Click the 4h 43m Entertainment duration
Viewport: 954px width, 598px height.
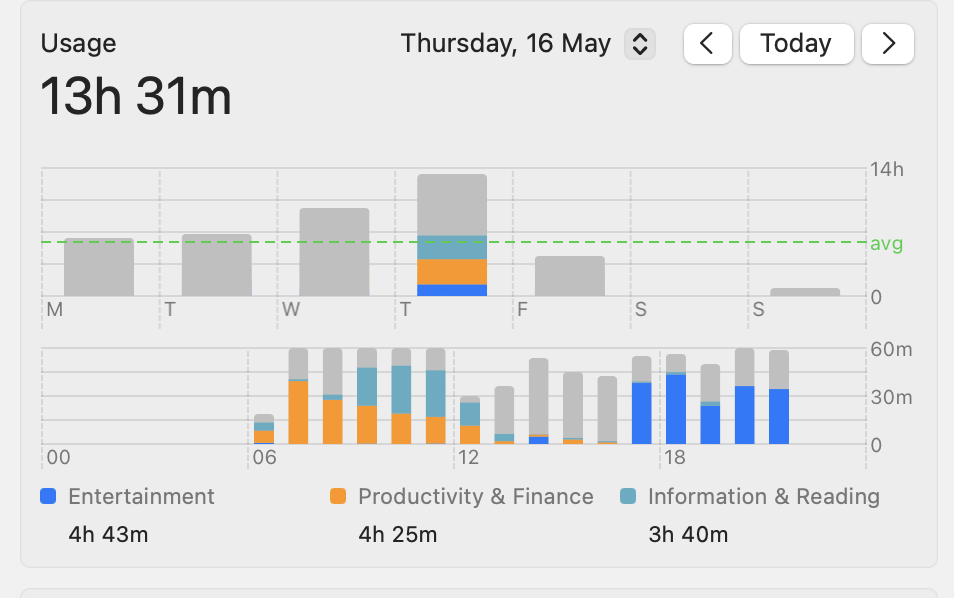(x=108, y=534)
